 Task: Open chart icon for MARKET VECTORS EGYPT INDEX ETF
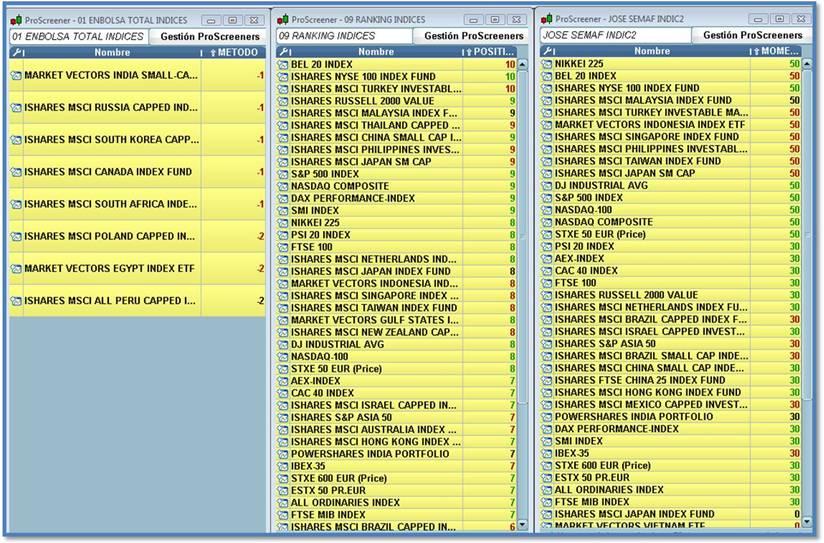[x=16, y=269]
